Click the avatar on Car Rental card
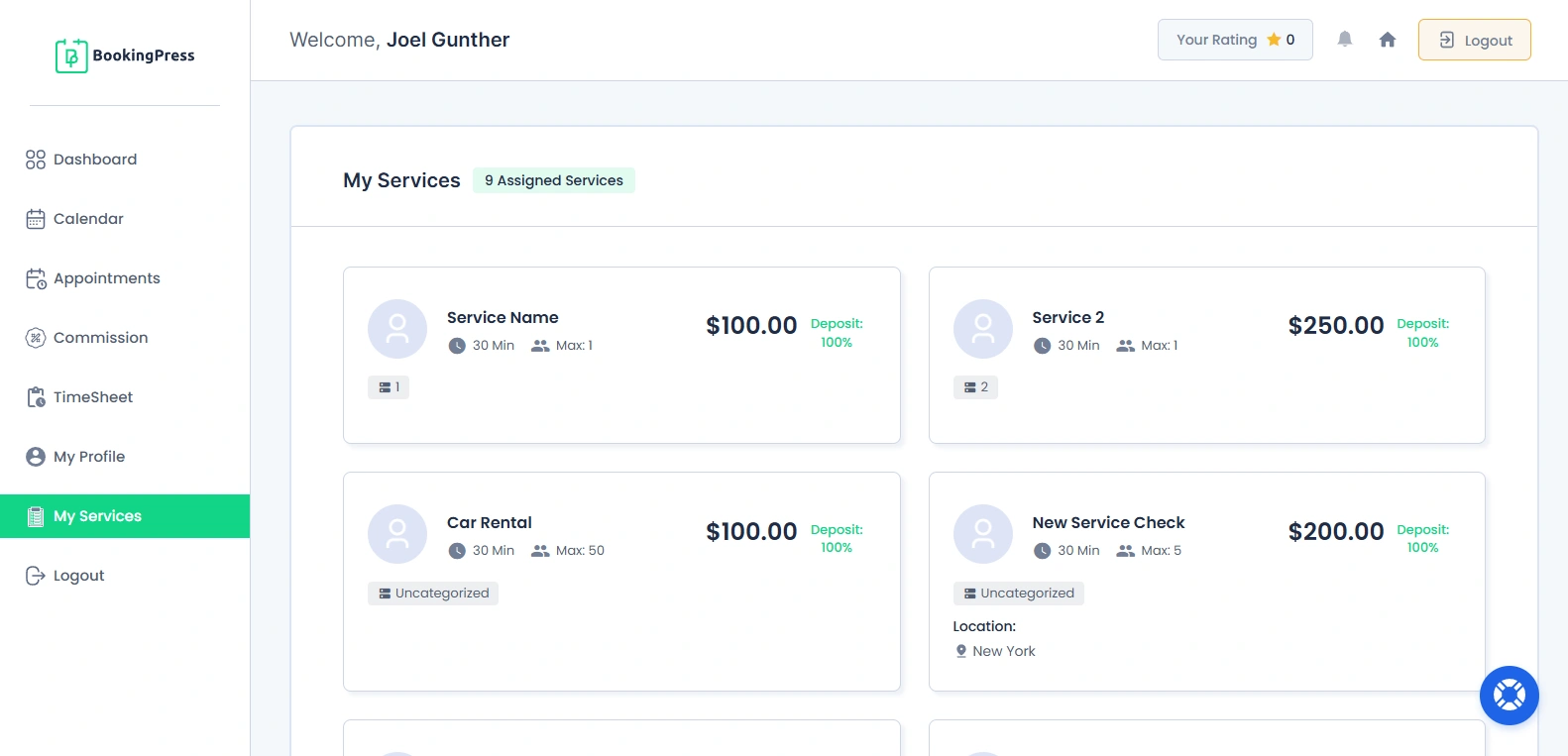 397,534
